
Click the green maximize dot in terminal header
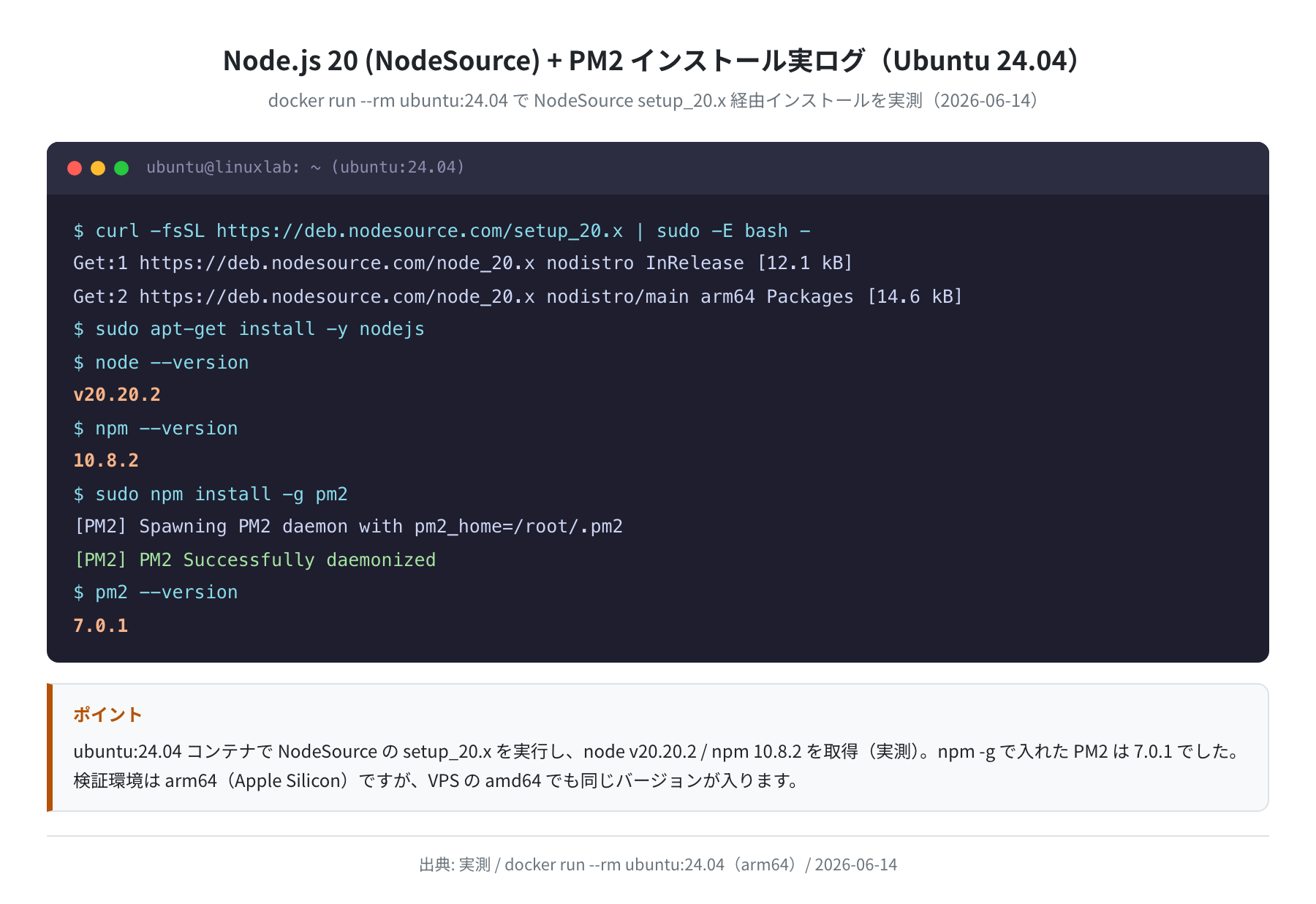click(121, 168)
